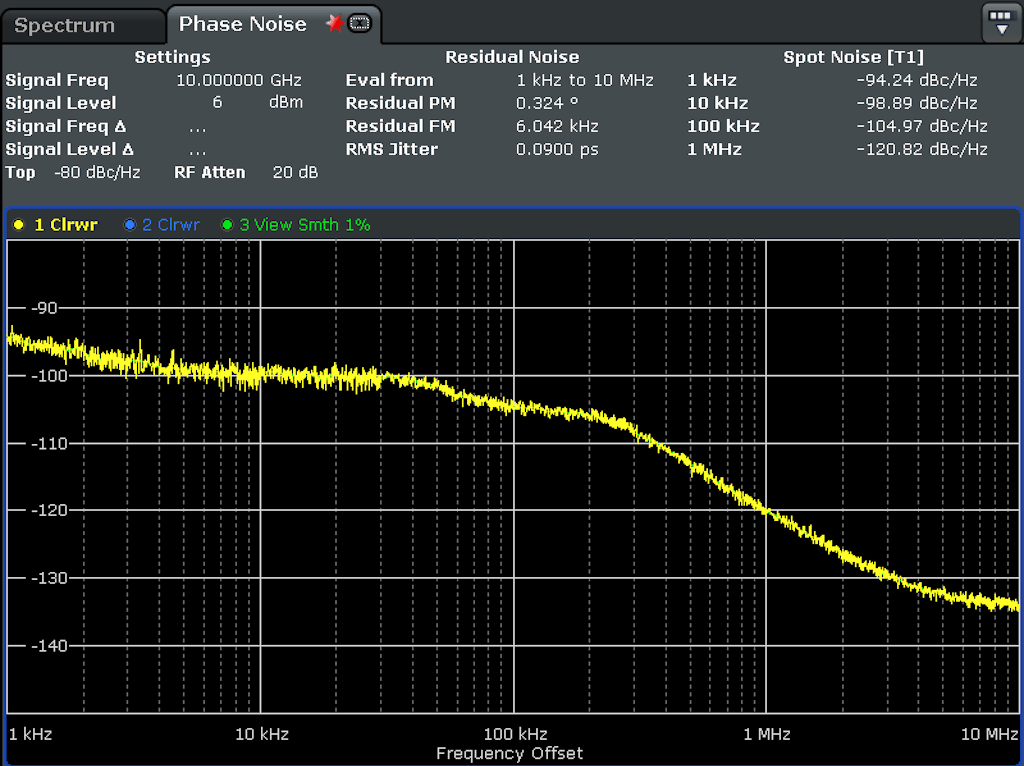Click the Signal Freq 10.000000 GHz value
Screen dimensions: 1024x766
(x=238, y=80)
